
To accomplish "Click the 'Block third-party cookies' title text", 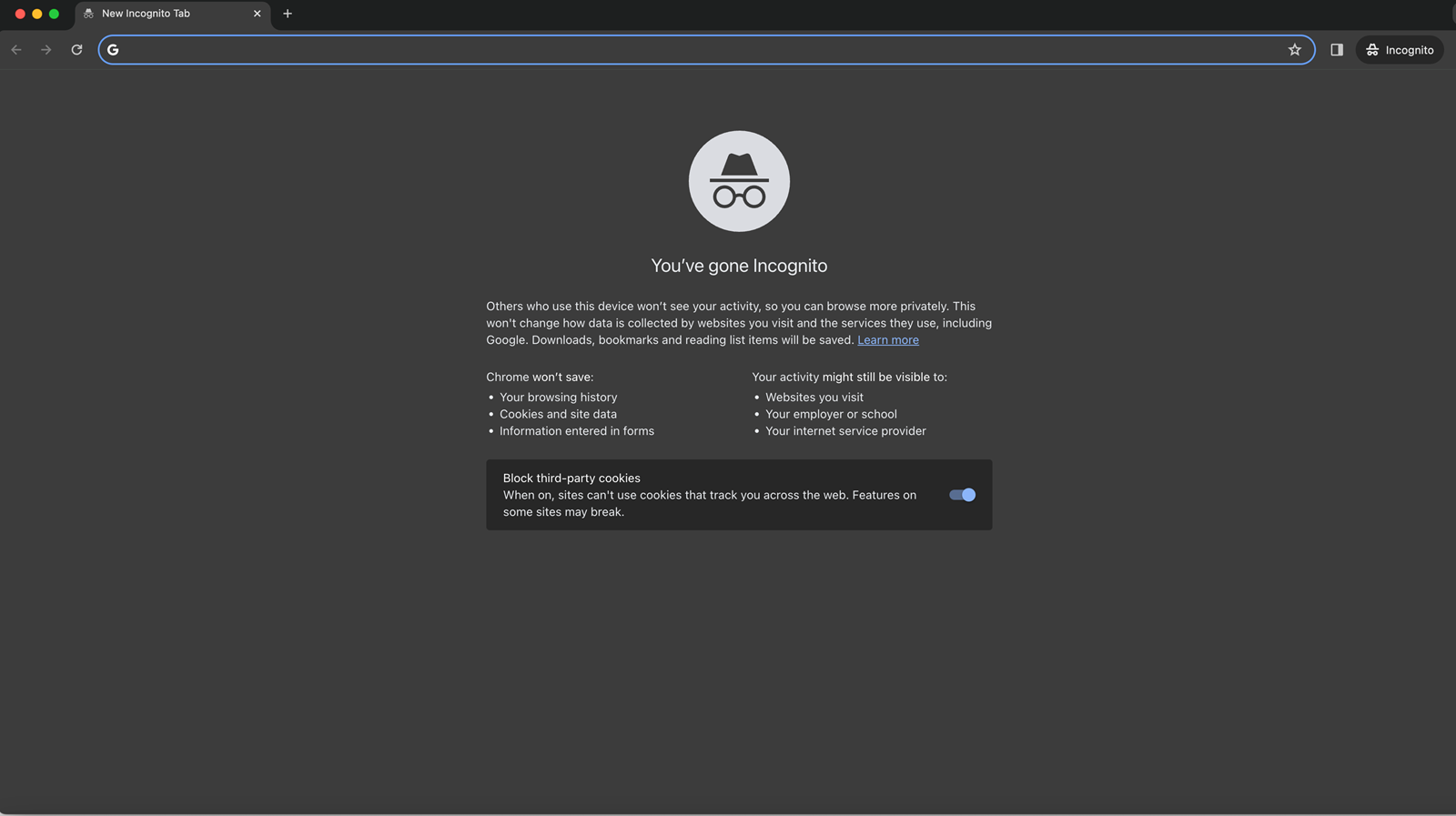I will point(571,479).
